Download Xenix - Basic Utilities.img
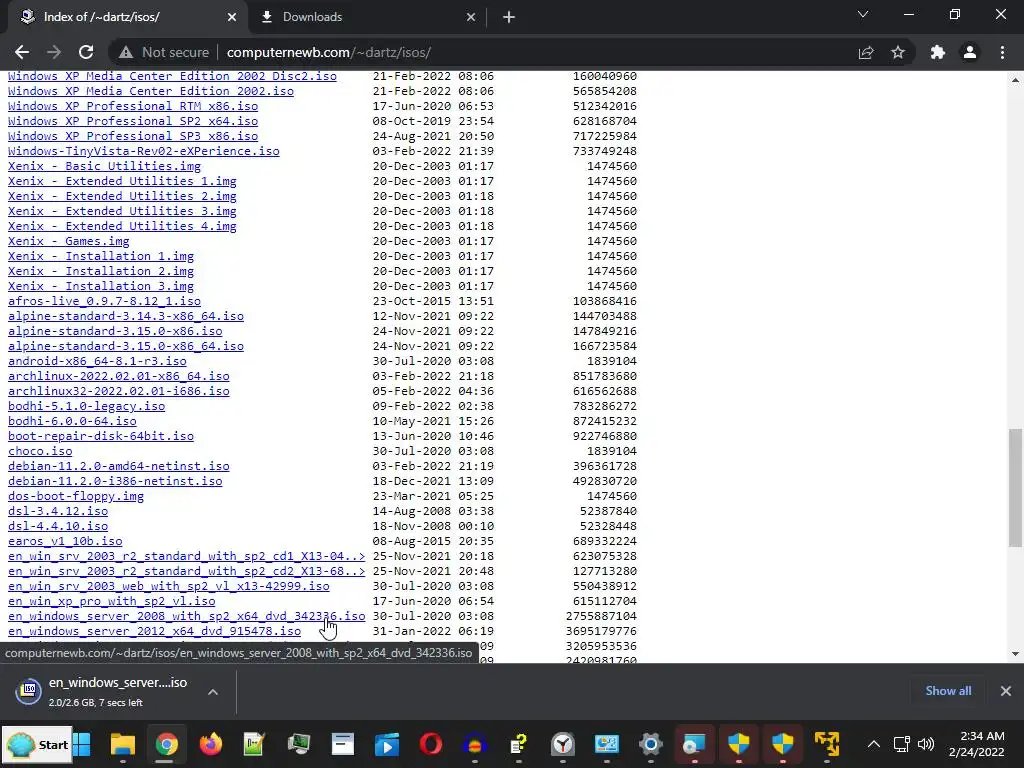Viewport: 1024px width, 768px height. pyautogui.click(x=104, y=166)
